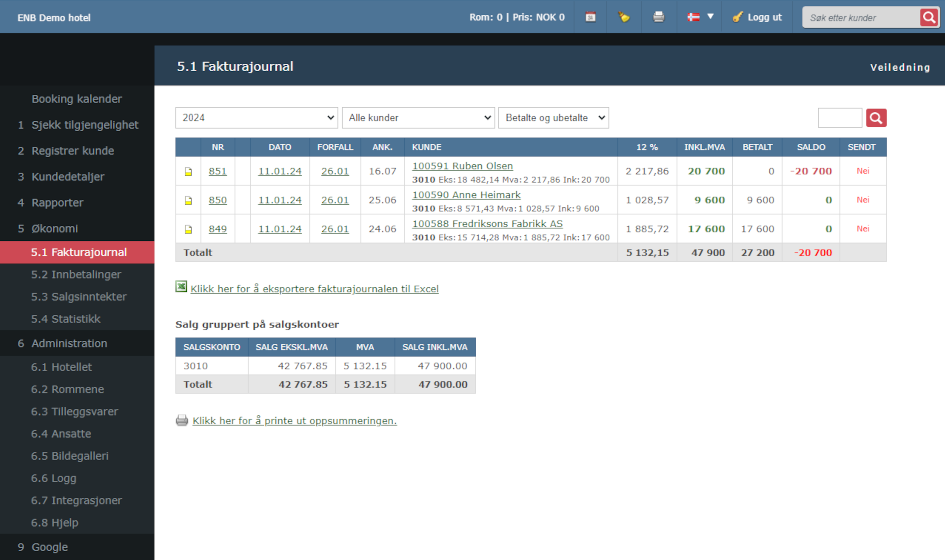Open the year 2024 dropdown
This screenshot has height=560, width=945.
(256, 118)
